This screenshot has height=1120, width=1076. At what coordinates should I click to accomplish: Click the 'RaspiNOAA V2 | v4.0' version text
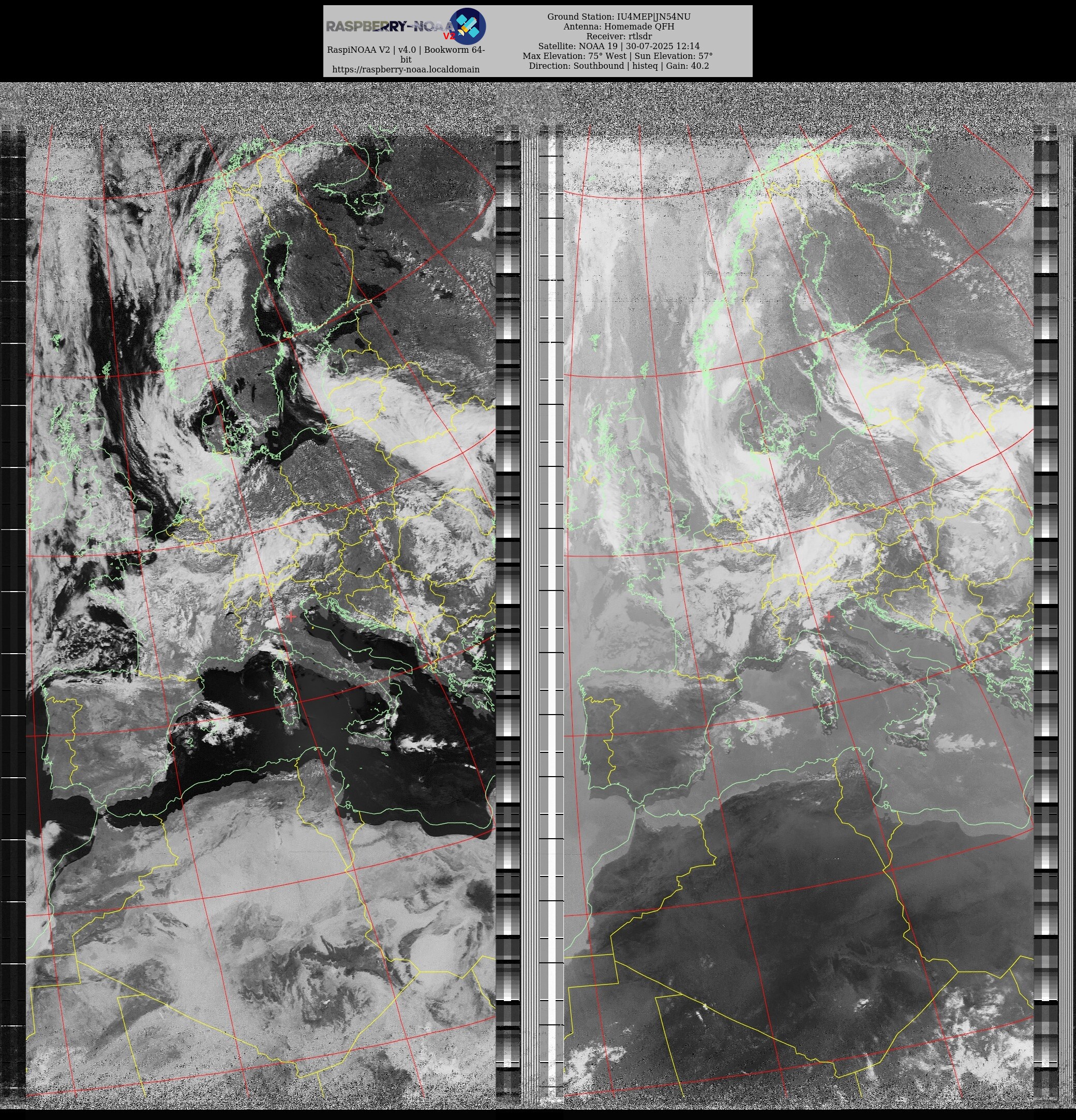406,54
